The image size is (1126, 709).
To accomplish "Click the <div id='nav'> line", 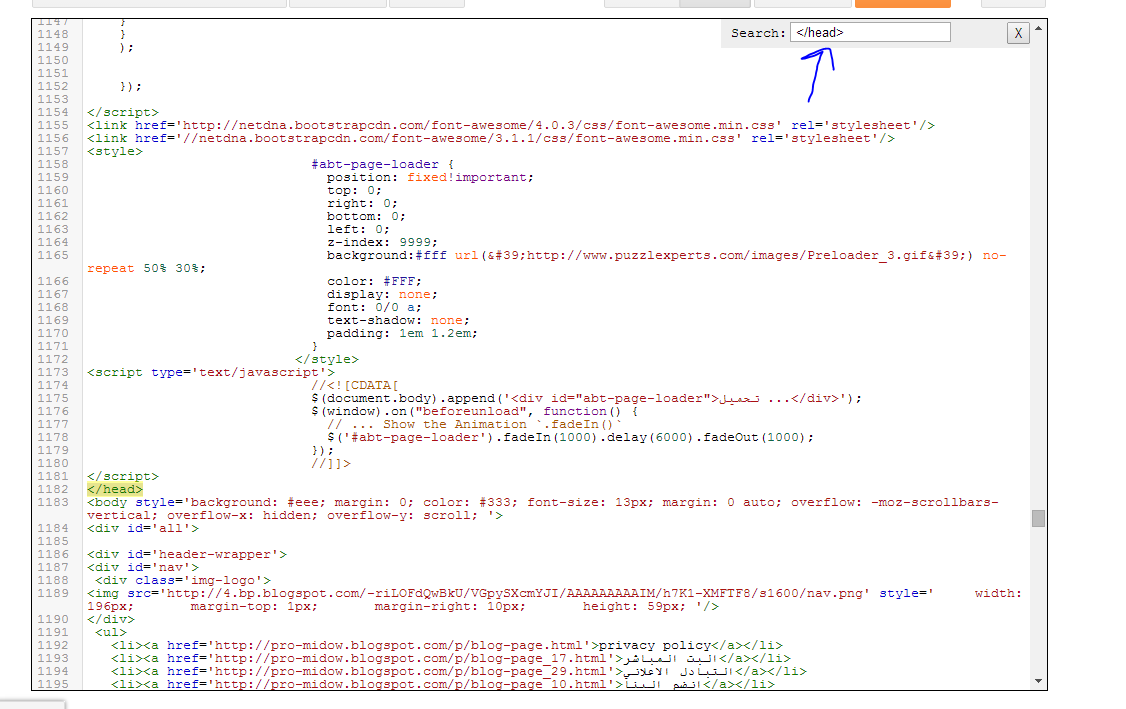I will point(143,567).
